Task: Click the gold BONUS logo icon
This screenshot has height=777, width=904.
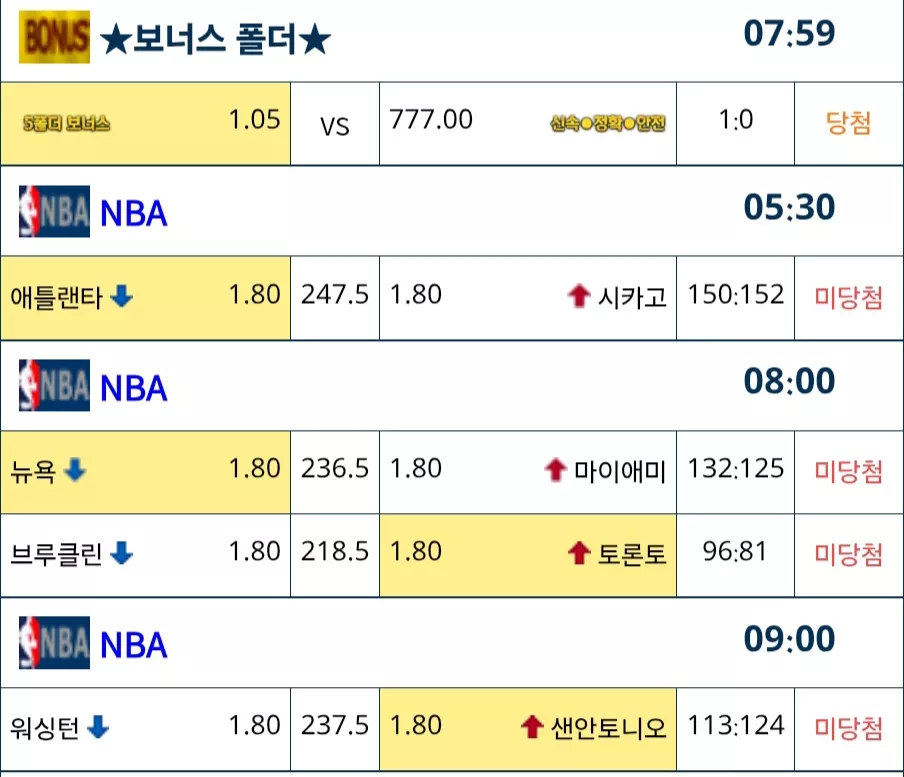Action: tap(54, 37)
